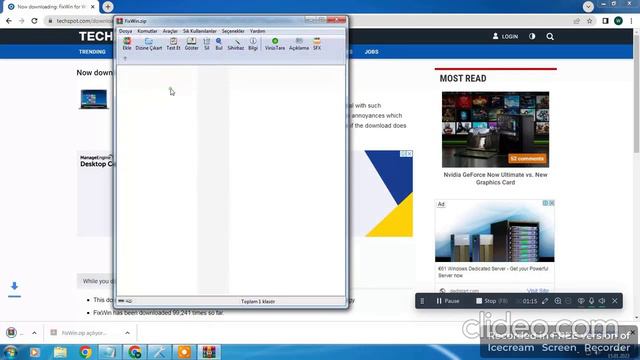Image resolution: width=640 pixels, height=360 pixels.
Task: Open Google Chrome from the taskbar
Action: click(x=85, y=352)
